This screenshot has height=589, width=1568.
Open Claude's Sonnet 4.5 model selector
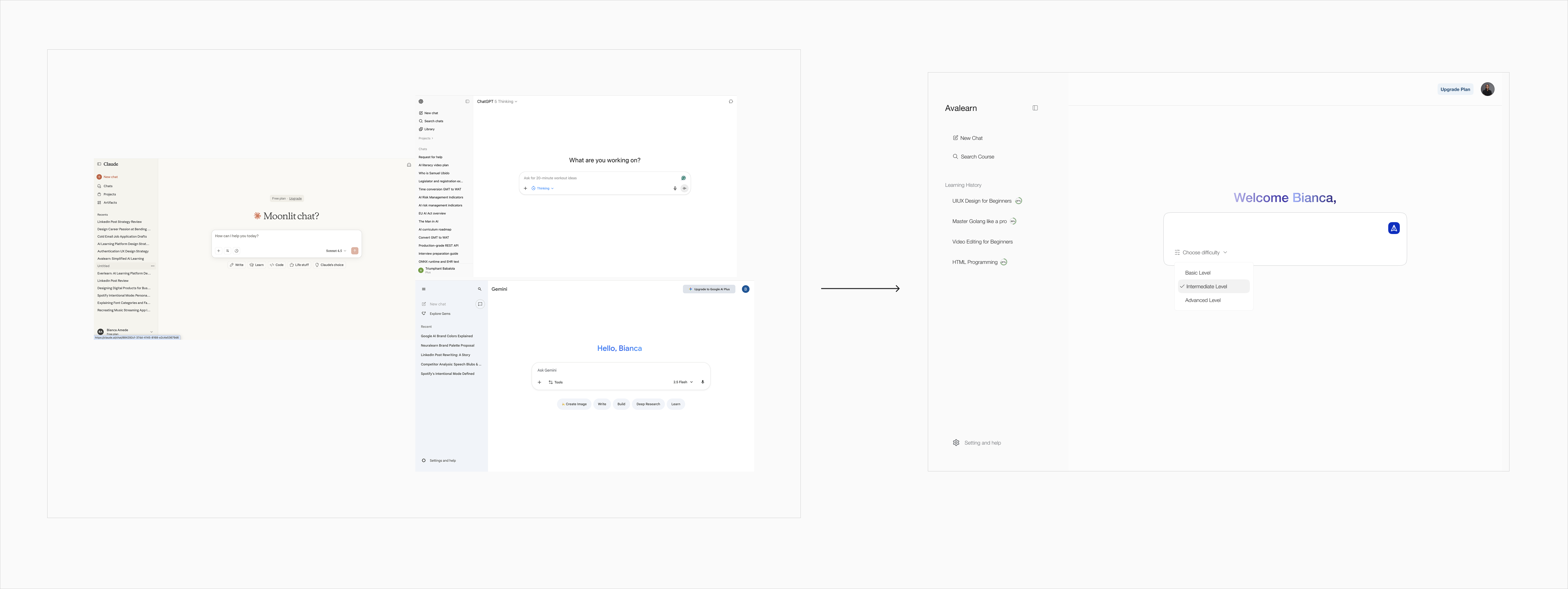[335, 251]
